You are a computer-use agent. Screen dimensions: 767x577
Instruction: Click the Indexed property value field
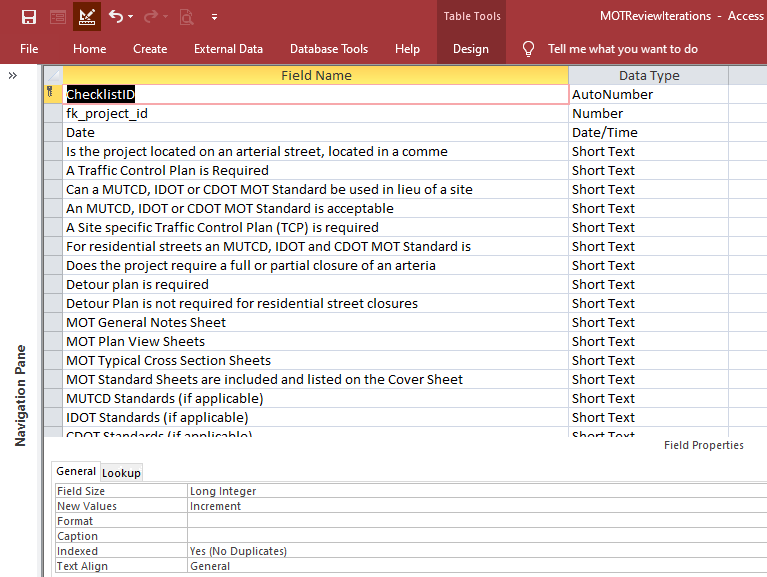[477, 551]
